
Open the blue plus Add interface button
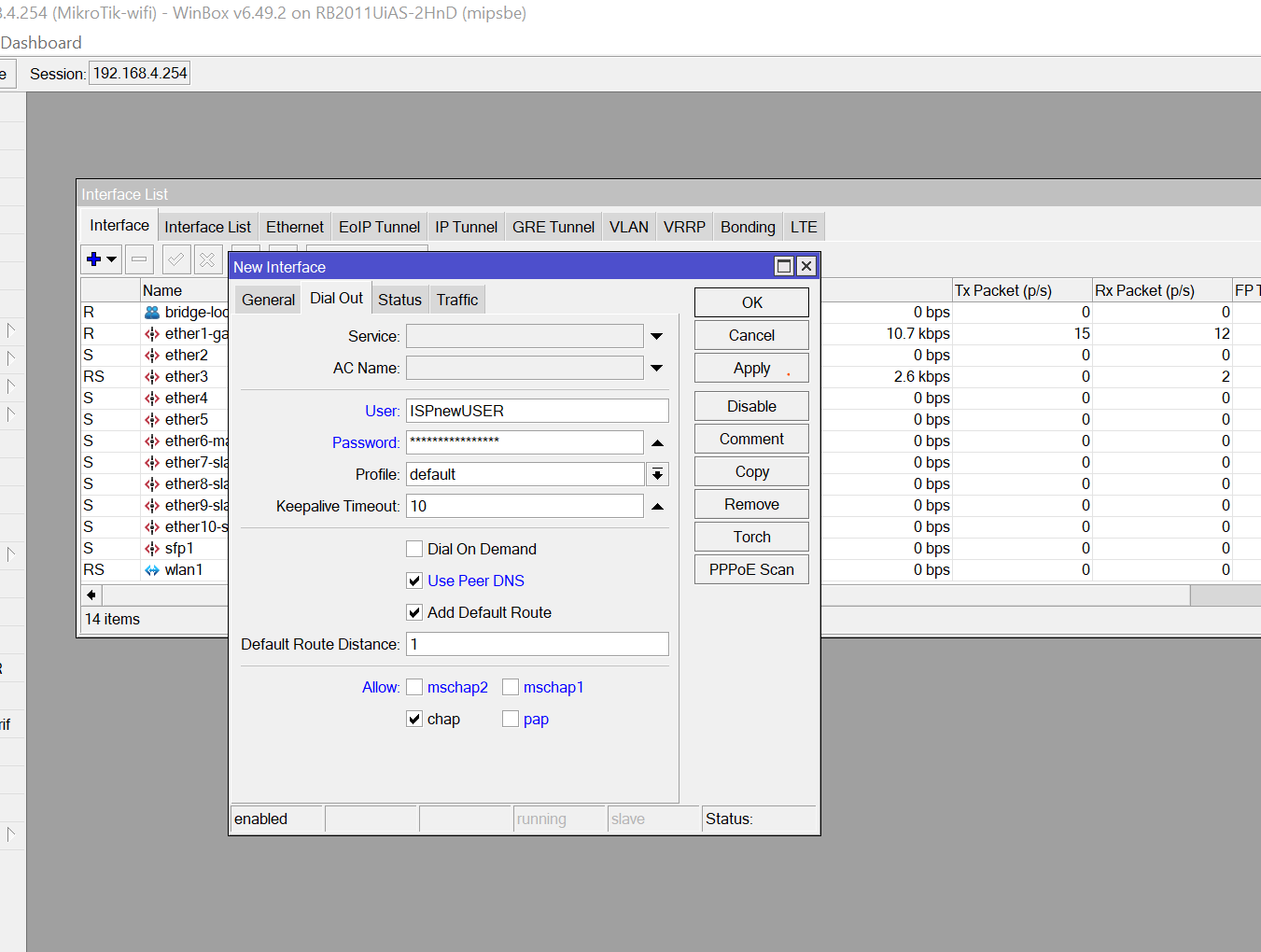[101, 259]
